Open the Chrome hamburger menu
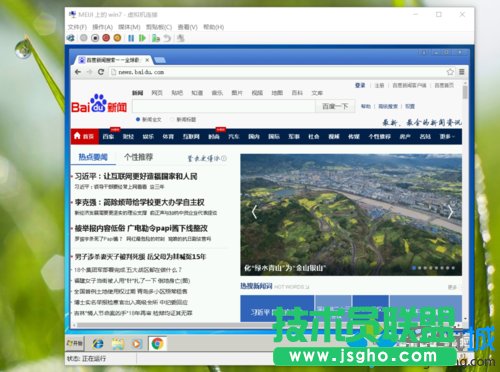Screen dimensions: 500x372 (x=462, y=72)
